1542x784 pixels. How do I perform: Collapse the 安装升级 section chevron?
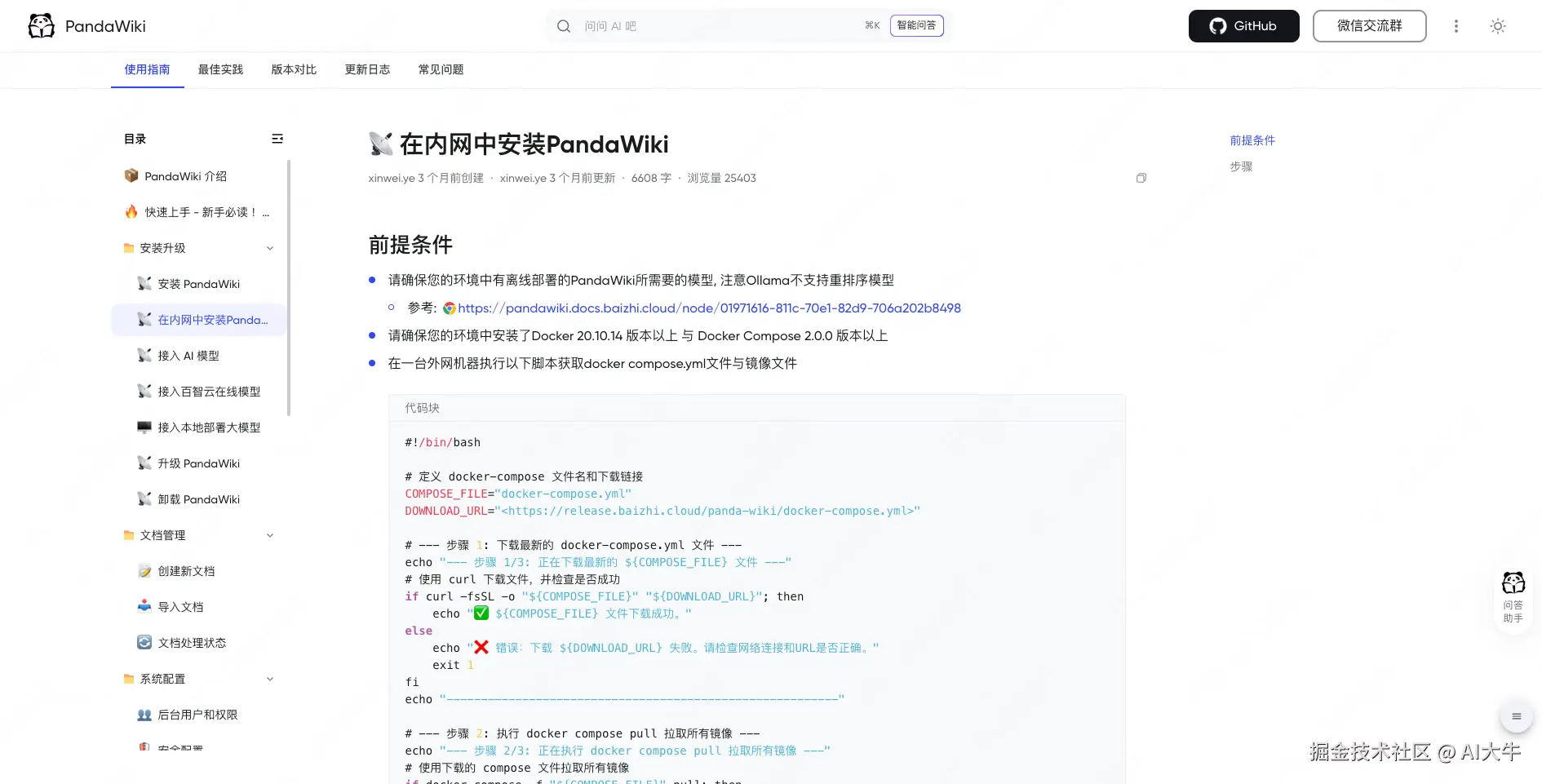[x=270, y=248]
